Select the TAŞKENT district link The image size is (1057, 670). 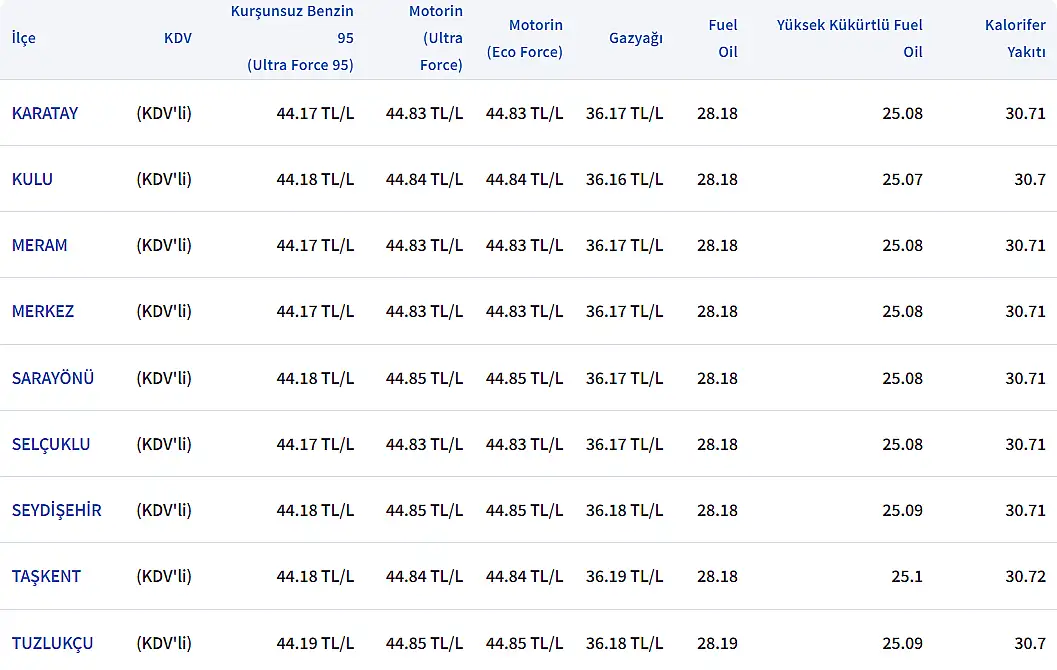coord(46,576)
